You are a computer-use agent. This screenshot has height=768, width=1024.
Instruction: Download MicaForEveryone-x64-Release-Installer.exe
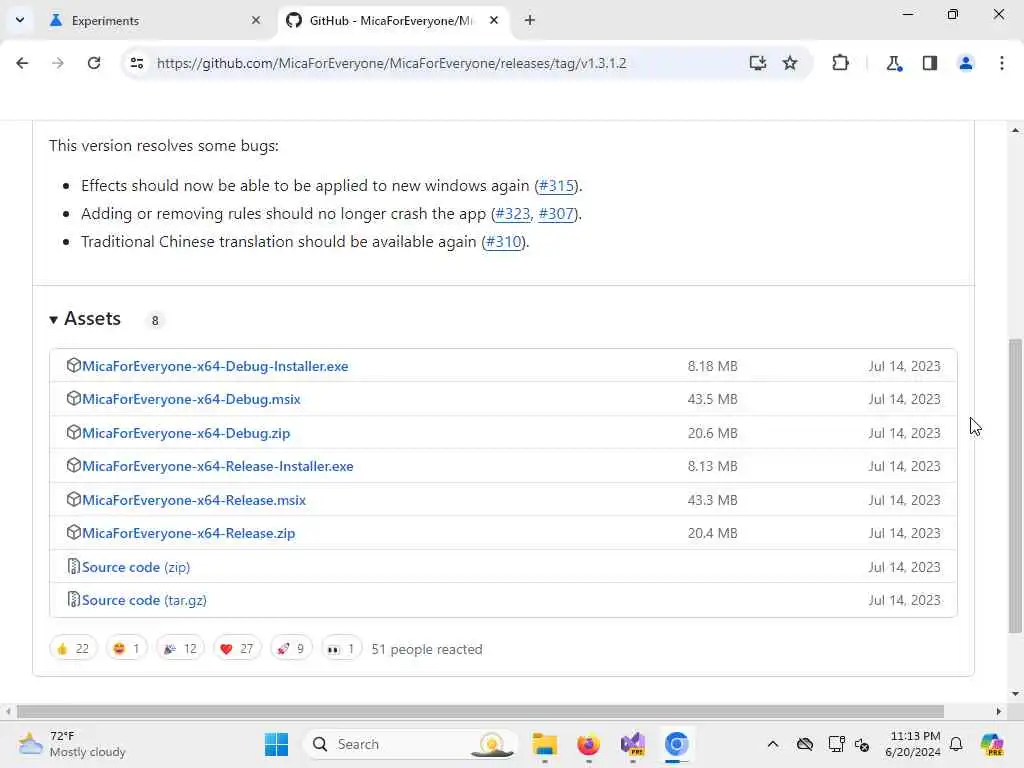[x=217, y=466]
